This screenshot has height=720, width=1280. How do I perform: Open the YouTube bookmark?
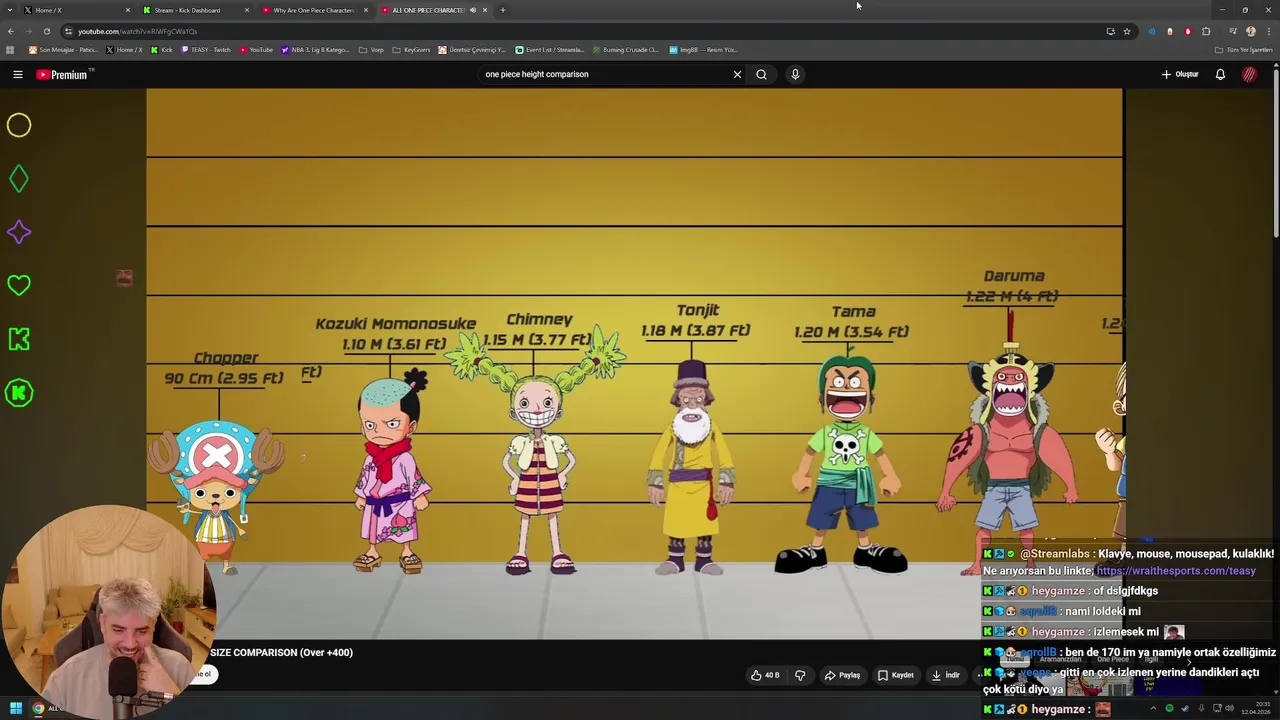pyautogui.click(x=255, y=49)
